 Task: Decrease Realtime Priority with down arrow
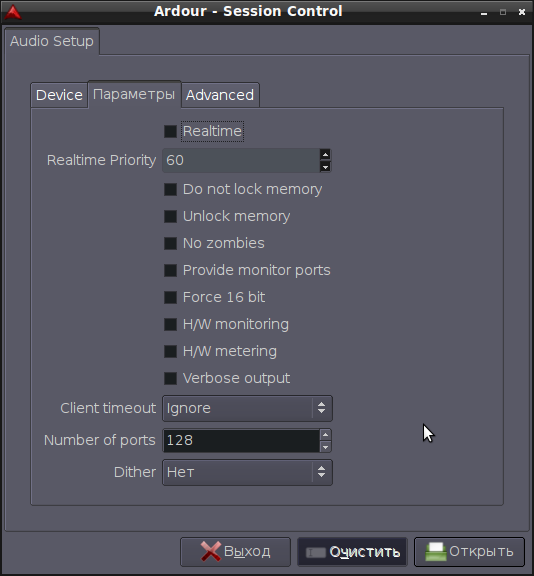click(x=325, y=167)
